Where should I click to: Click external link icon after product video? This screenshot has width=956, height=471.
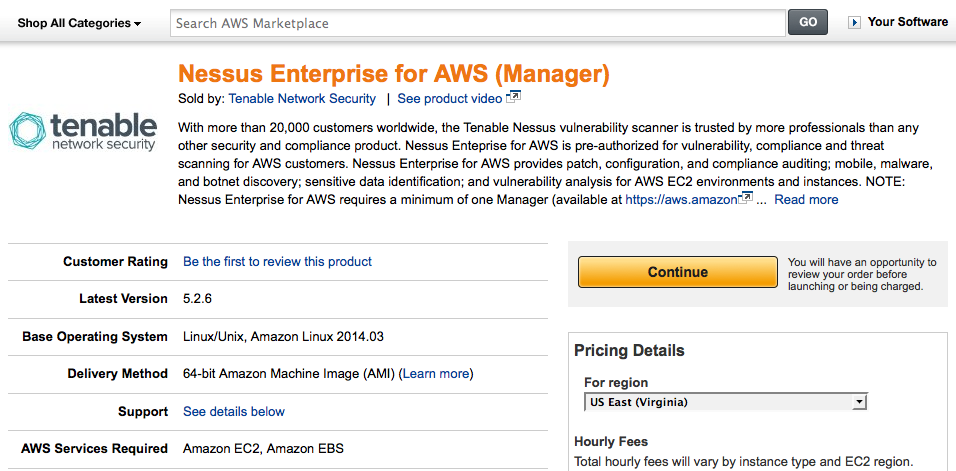pyautogui.click(x=513, y=96)
